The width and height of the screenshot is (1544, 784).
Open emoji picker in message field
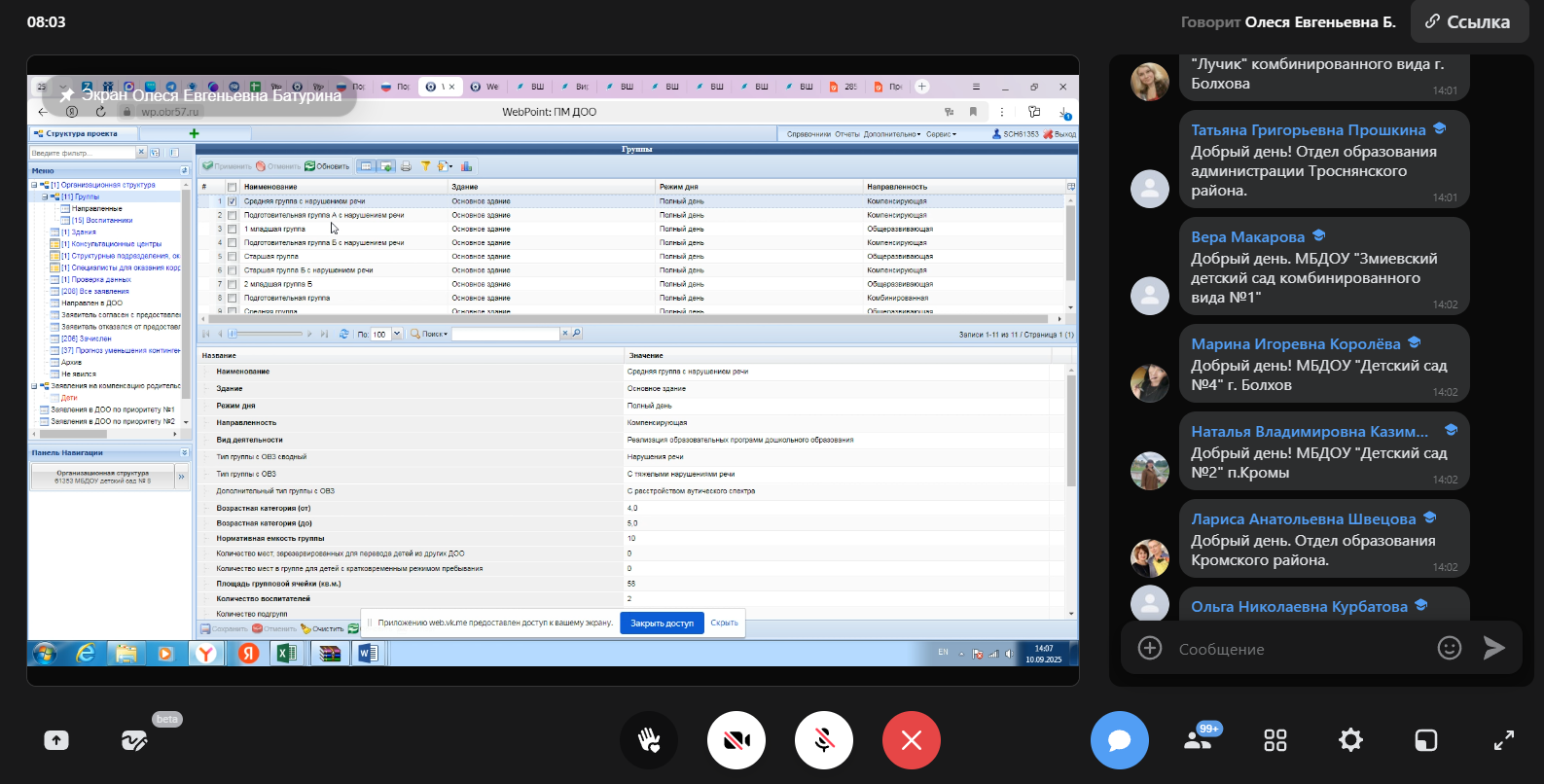pos(1449,648)
